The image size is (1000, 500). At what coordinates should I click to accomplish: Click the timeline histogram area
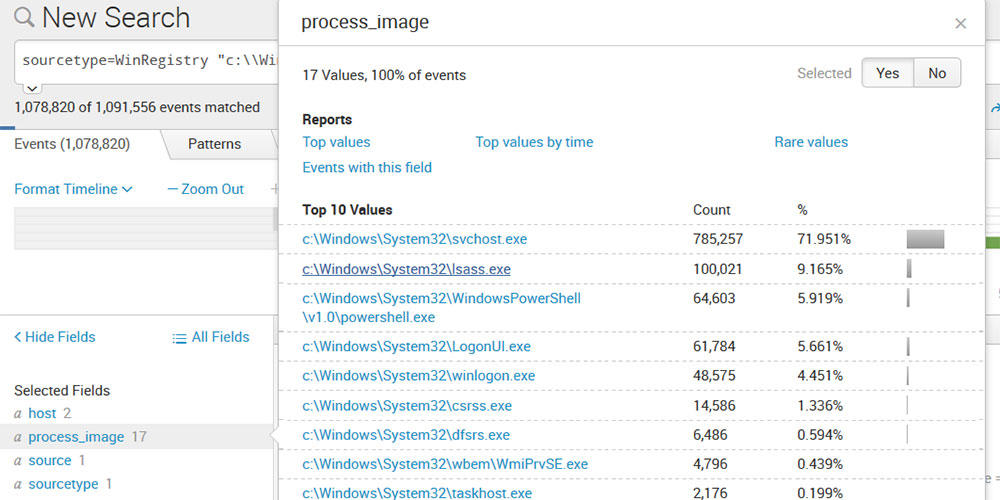(145, 228)
